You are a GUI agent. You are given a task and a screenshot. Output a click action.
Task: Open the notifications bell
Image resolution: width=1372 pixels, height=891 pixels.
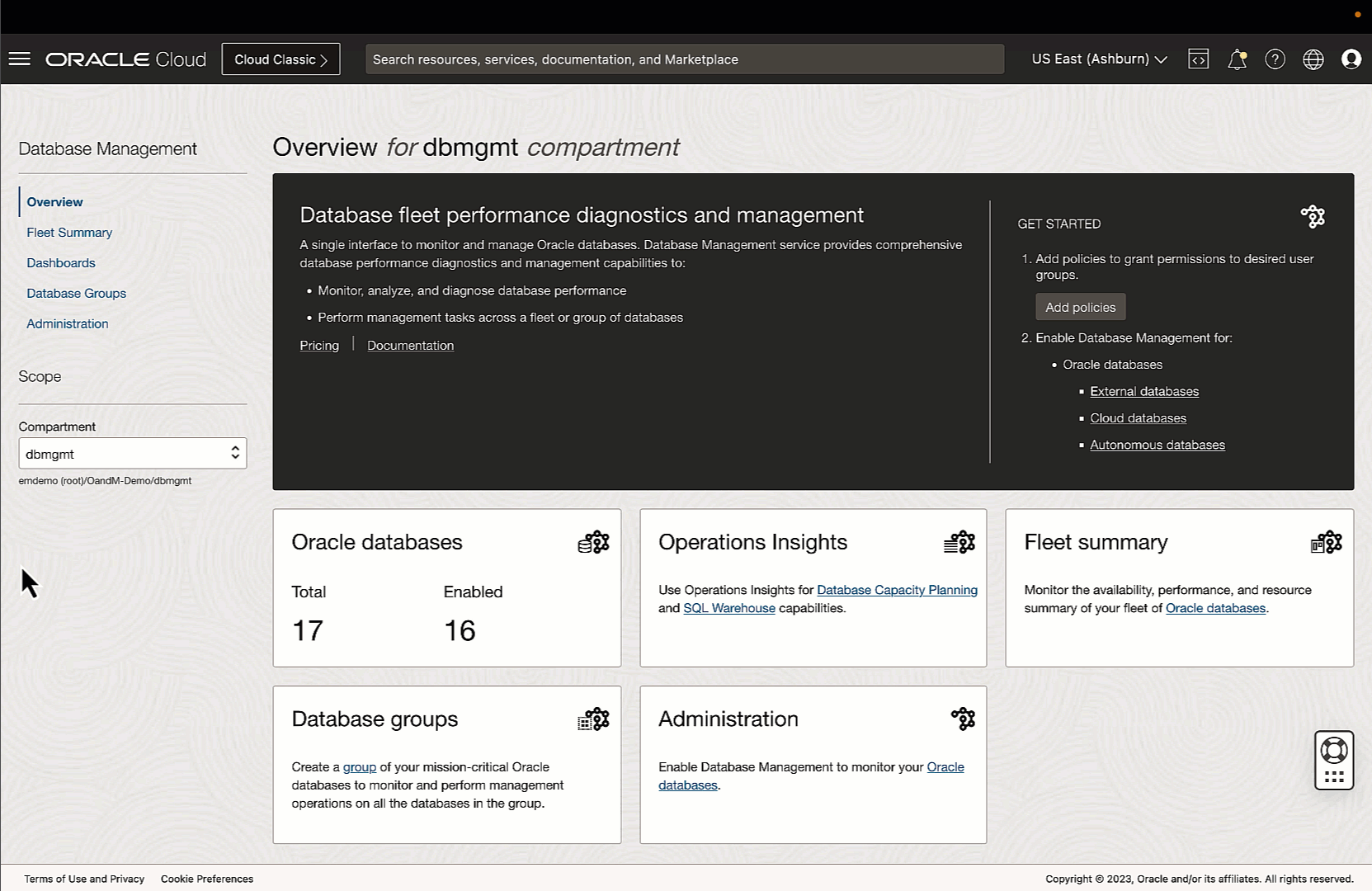[1237, 59]
